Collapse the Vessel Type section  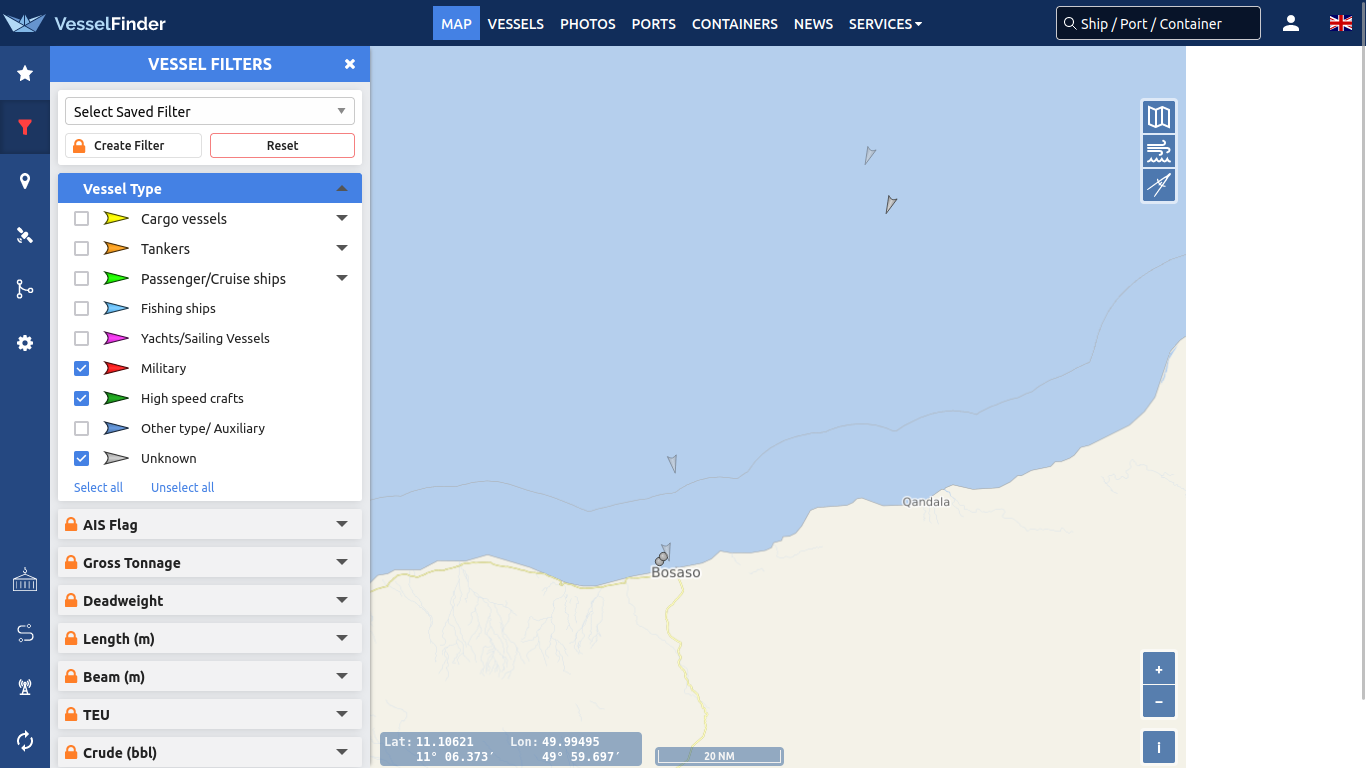[x=210, y=188]
